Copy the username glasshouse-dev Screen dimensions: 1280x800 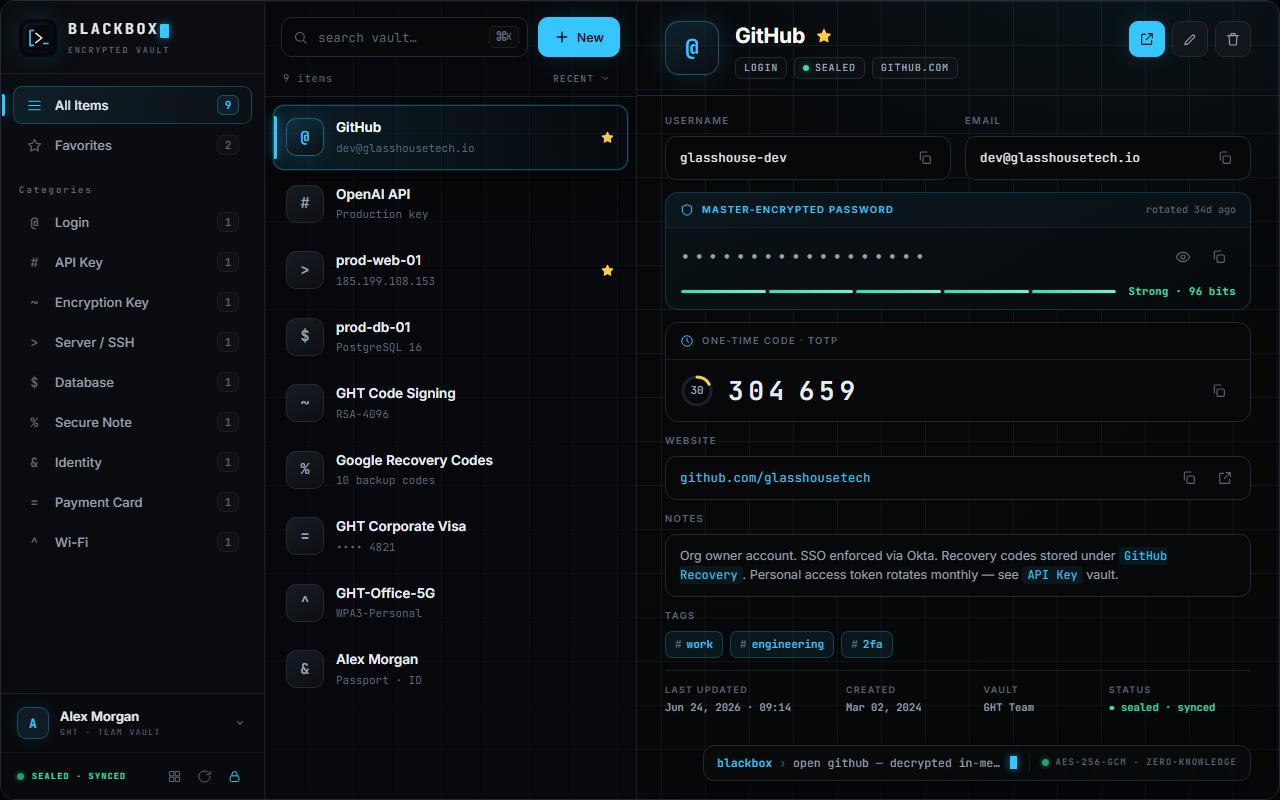pyautogui.click(x=925, y=158)
